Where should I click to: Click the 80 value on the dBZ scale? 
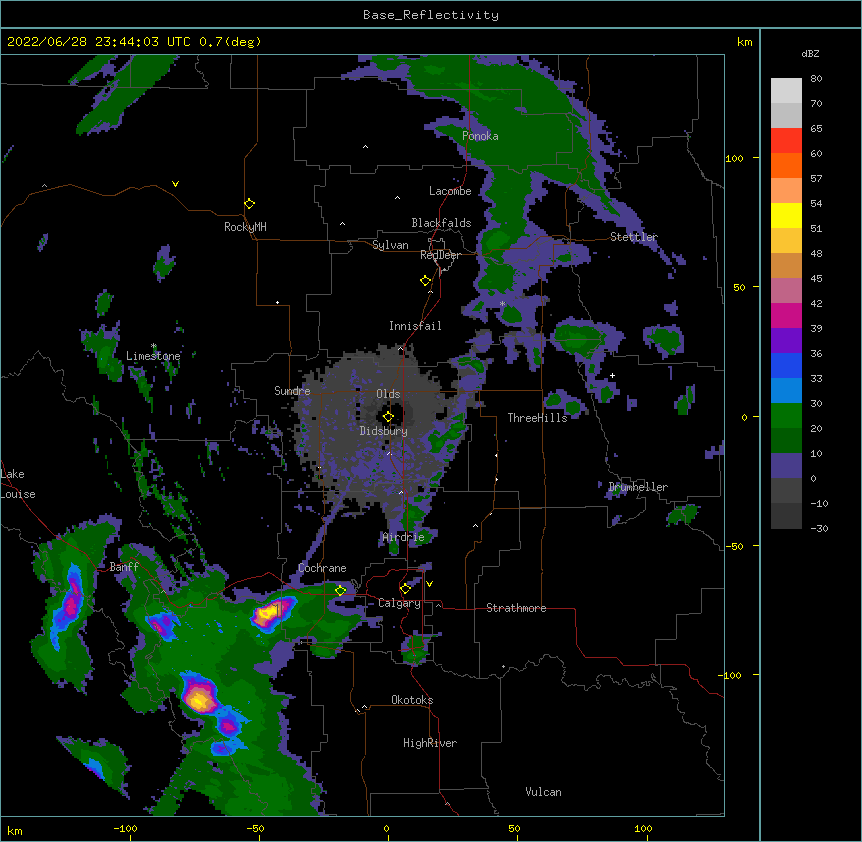[816, 79]
